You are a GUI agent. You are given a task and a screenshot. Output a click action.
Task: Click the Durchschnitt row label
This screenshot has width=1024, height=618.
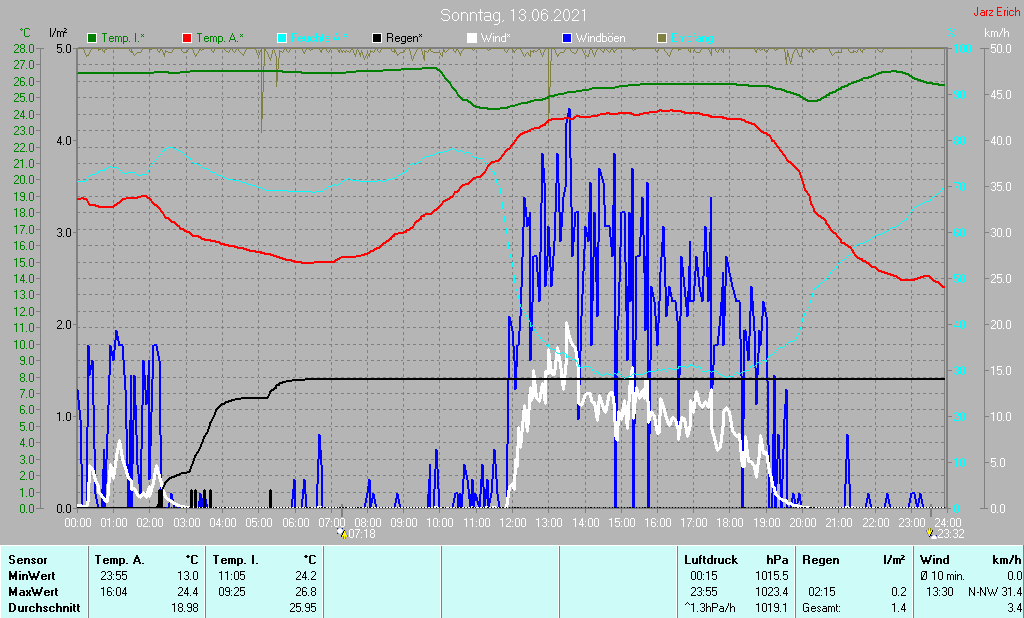(44, 608)
